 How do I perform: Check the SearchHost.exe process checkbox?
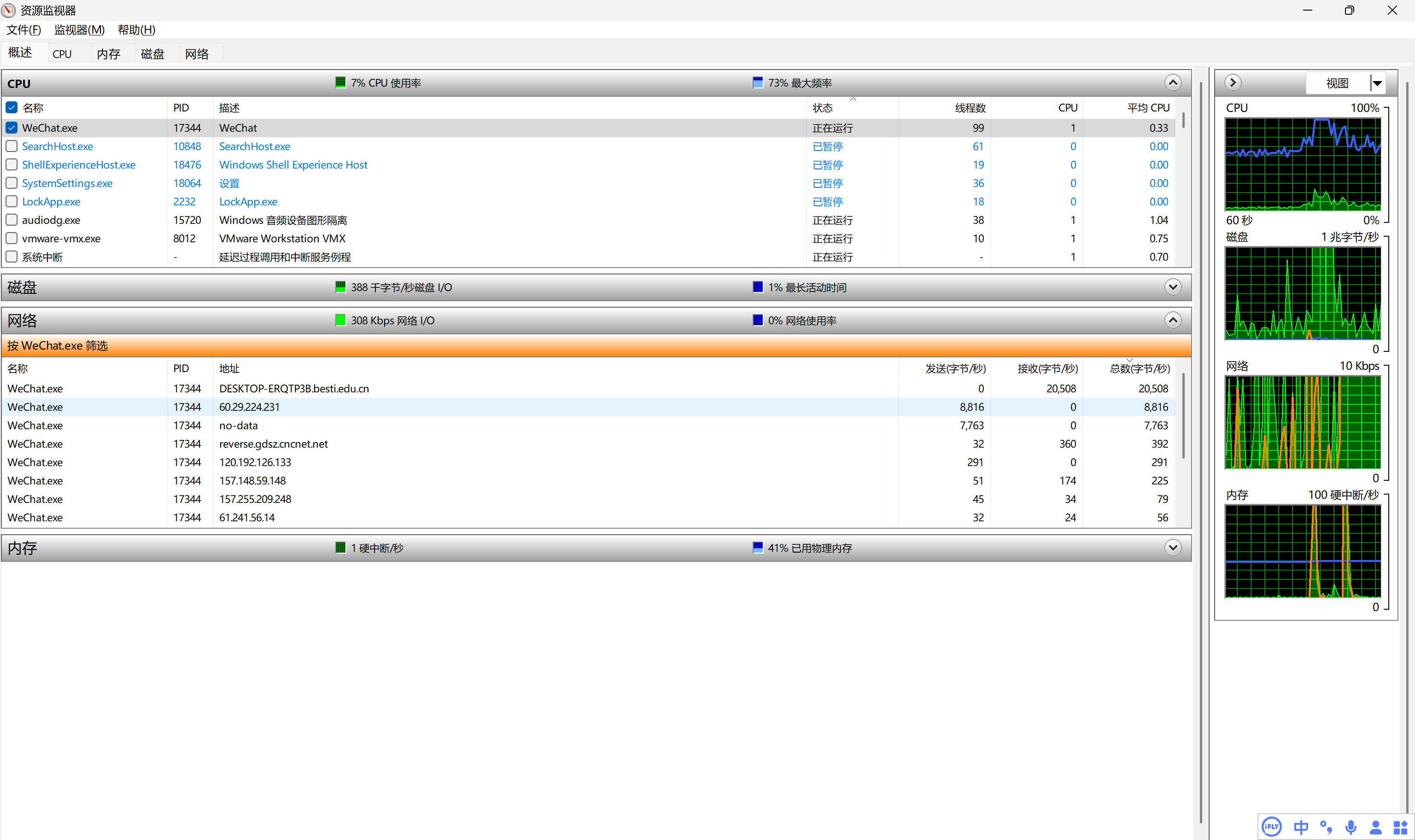12,146
